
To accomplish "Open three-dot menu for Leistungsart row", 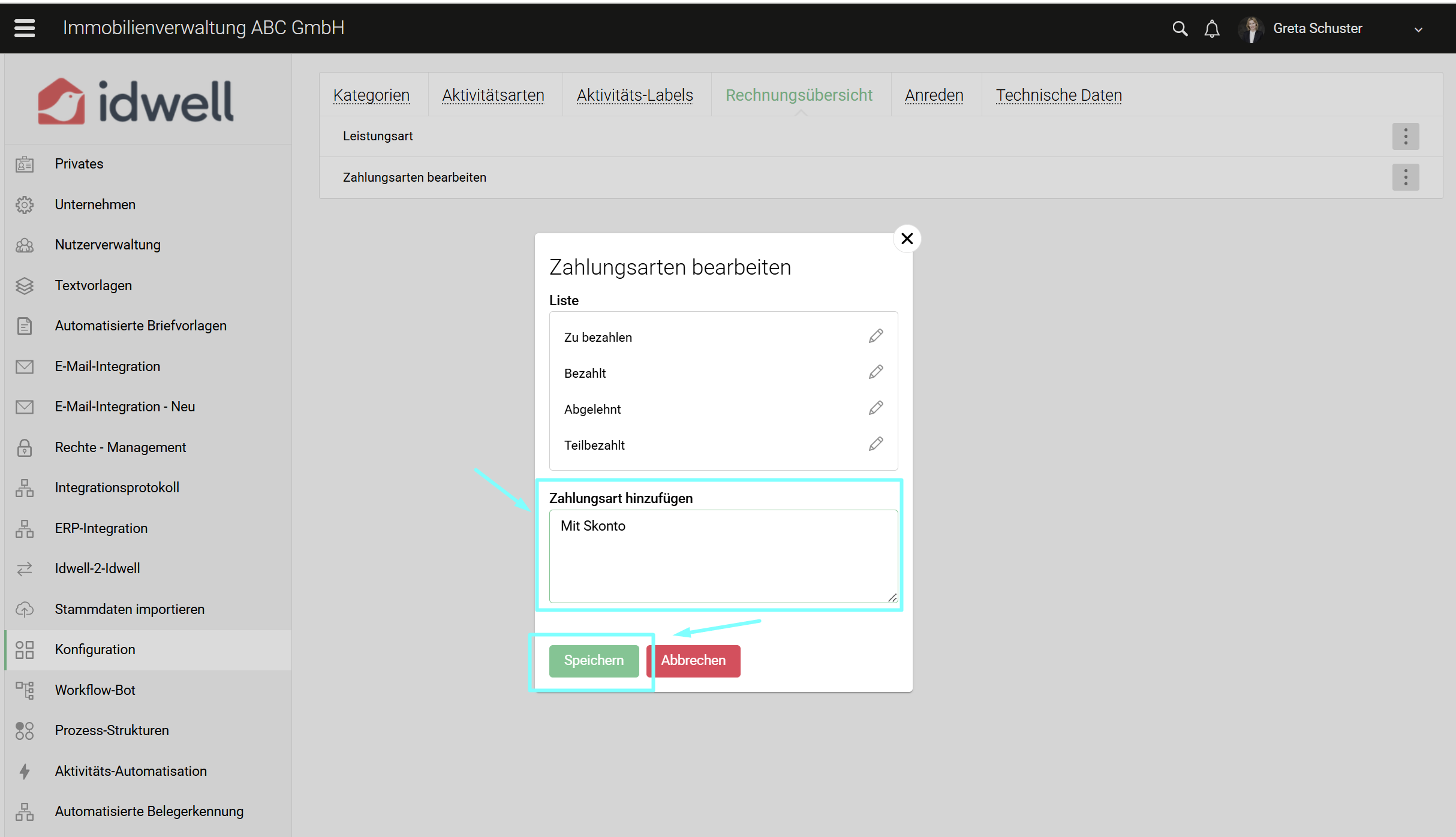I will tap(1405, 136).
